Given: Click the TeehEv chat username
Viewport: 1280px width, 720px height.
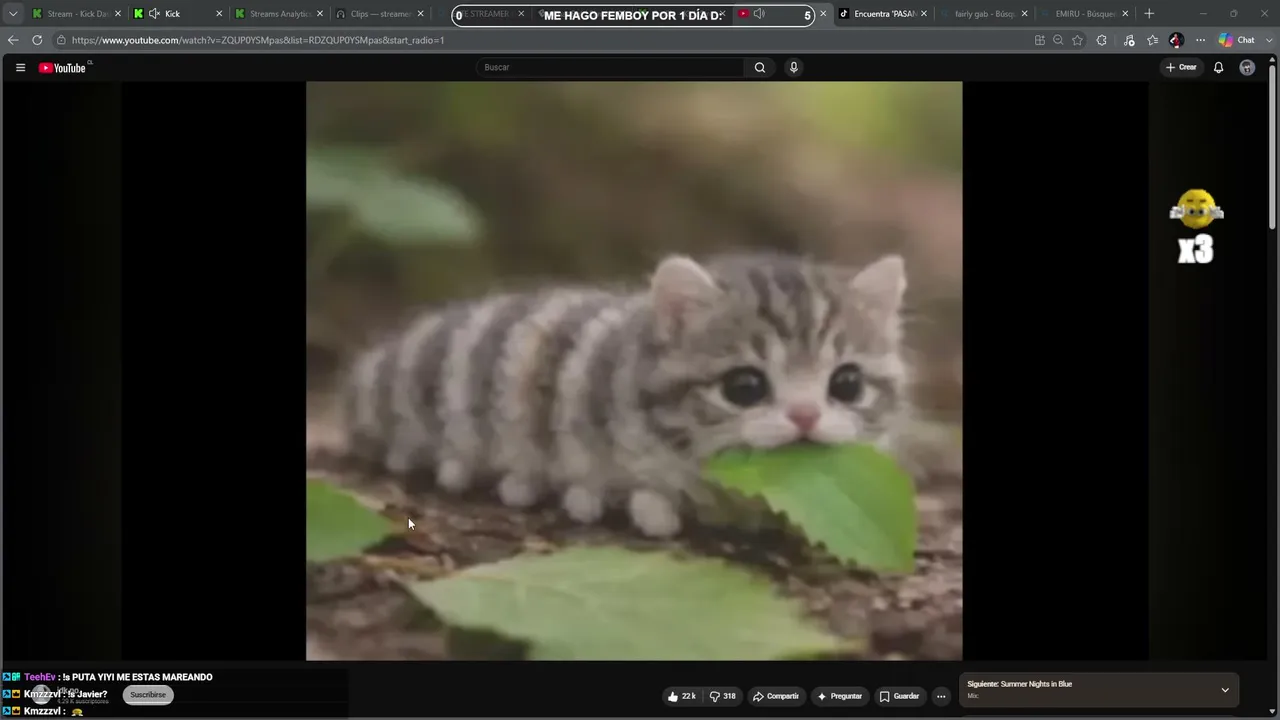Looking at the screenshot, I should pos(40,677).
